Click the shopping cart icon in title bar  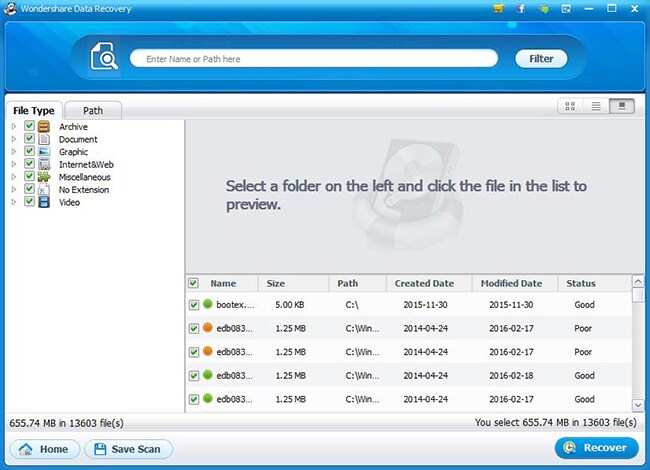tap(499, 8)
